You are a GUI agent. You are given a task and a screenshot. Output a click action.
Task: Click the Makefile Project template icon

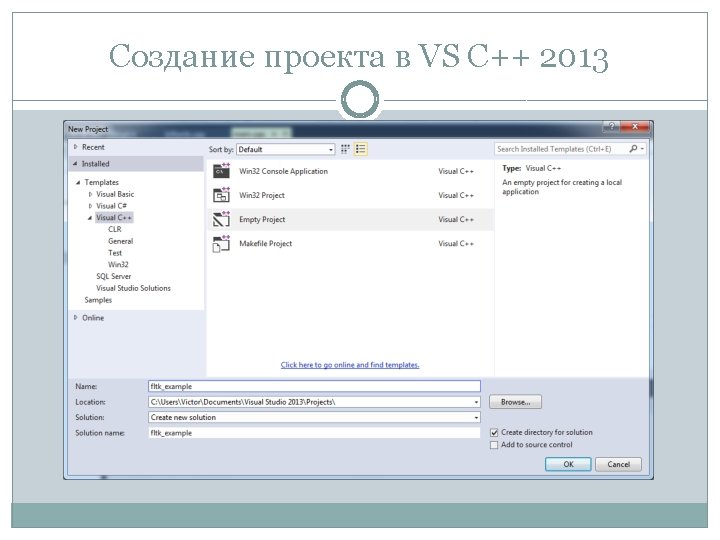tap(221, 244)
